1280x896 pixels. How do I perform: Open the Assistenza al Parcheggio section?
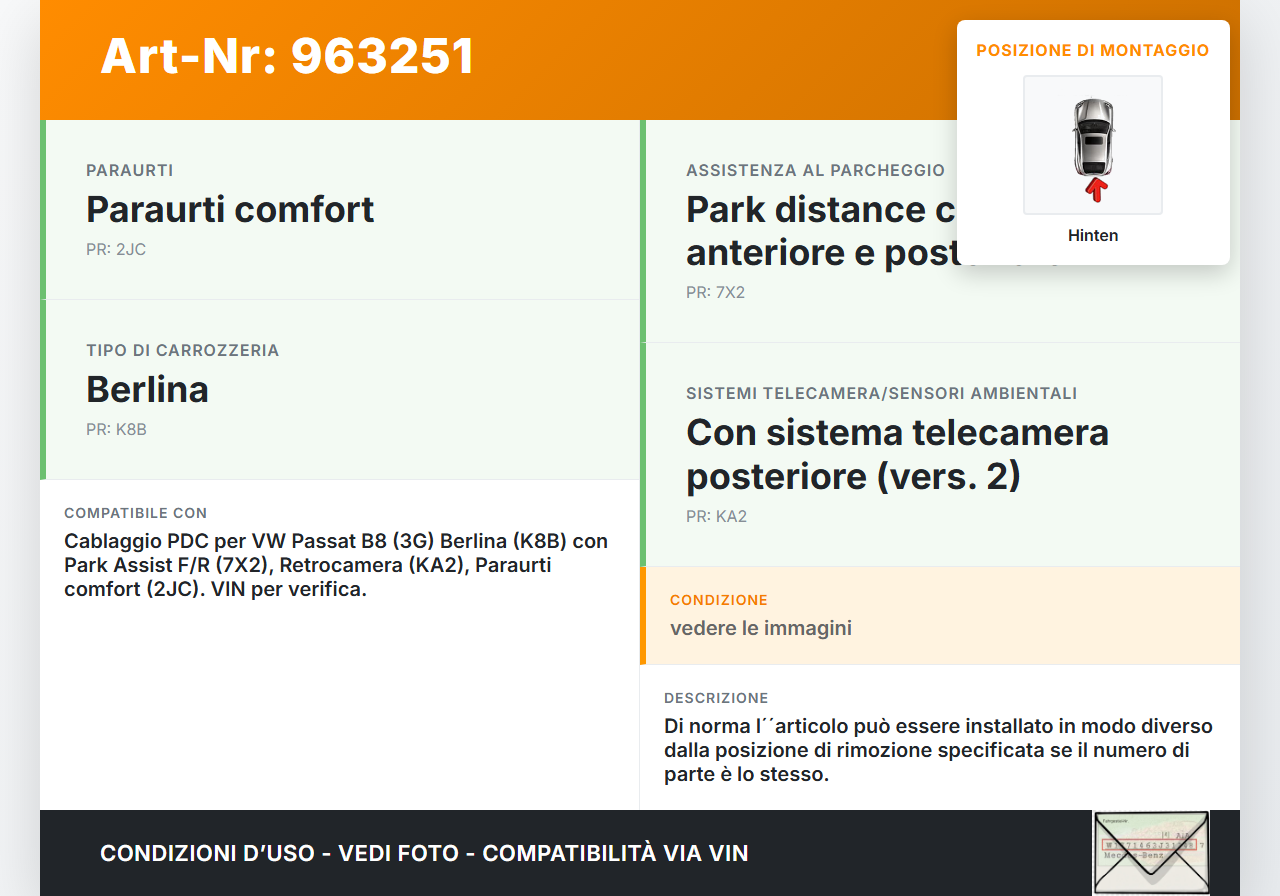point(815,170)
